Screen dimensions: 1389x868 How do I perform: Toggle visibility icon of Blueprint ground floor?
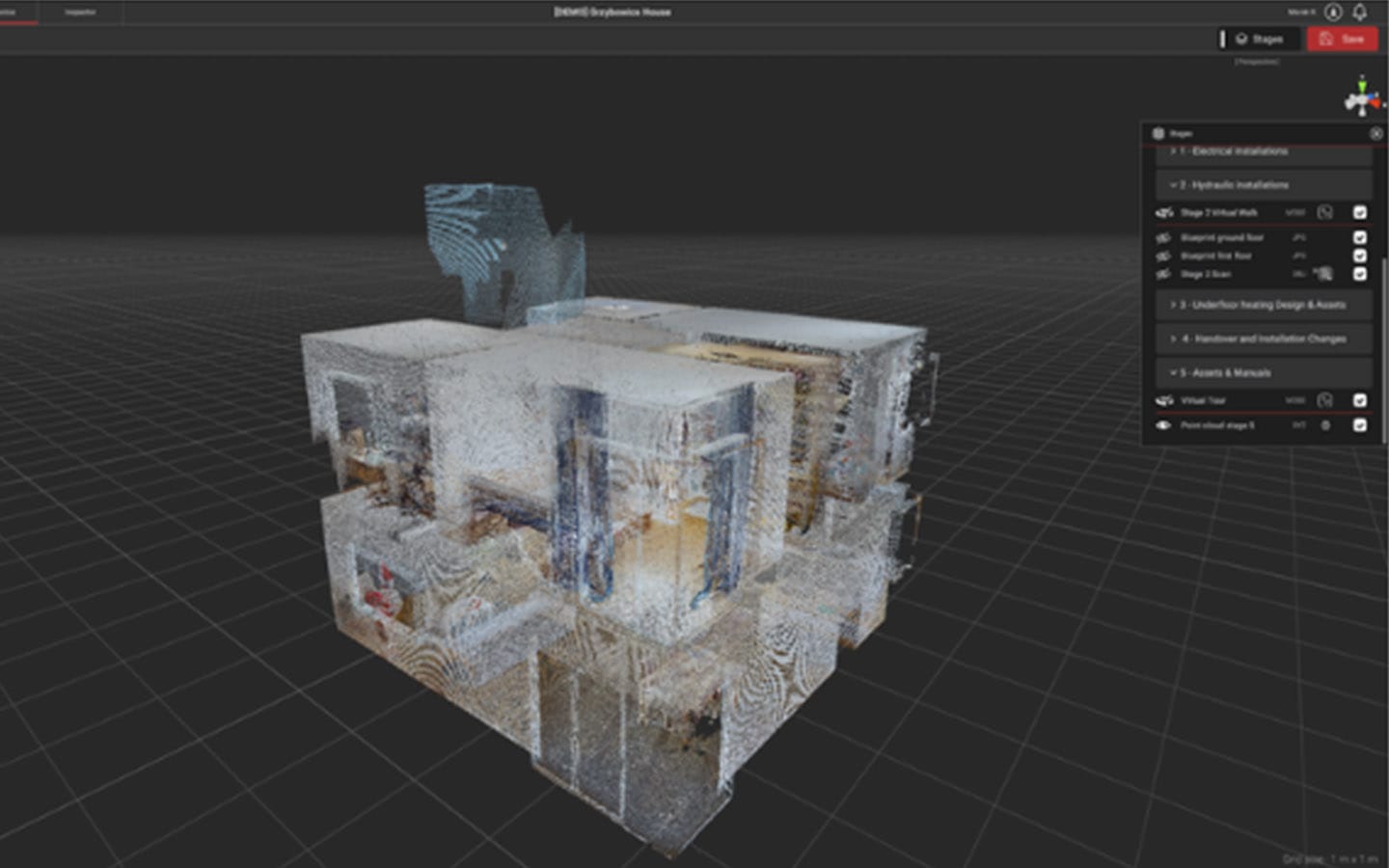pos(1163,237)
